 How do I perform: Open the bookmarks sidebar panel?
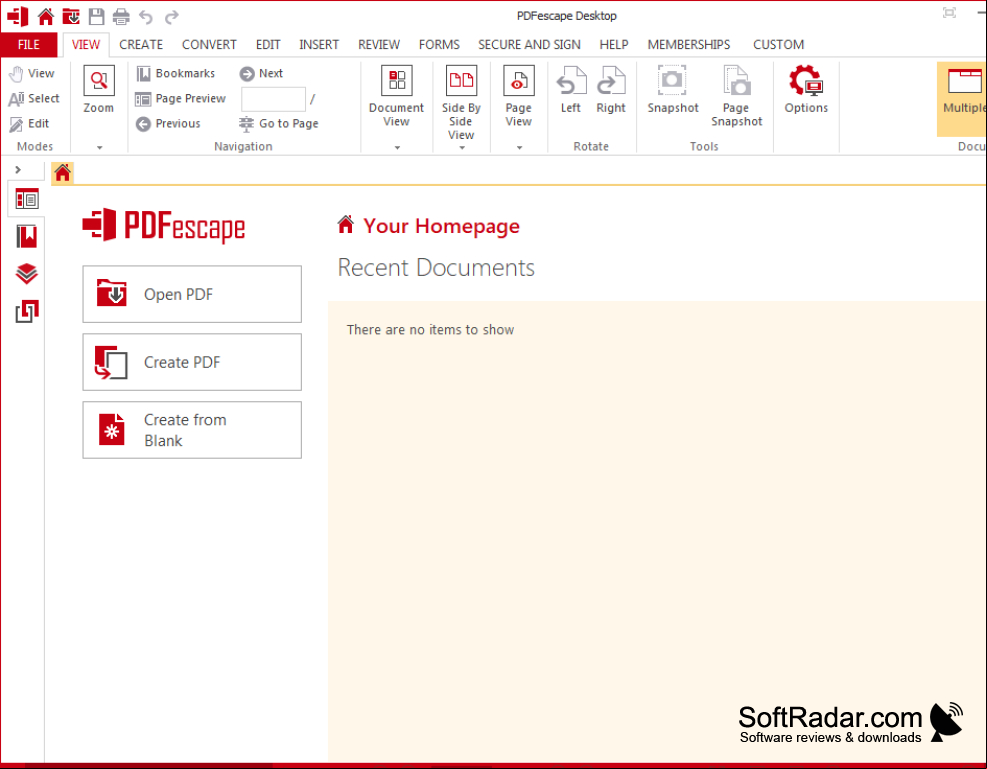[x=27, y=237]
